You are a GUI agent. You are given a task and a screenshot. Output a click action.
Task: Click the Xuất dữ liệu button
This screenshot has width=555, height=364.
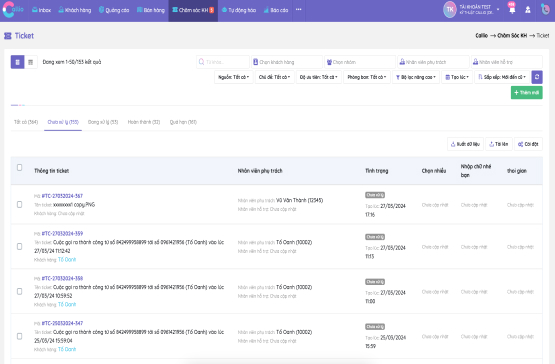tap(465, 144)
